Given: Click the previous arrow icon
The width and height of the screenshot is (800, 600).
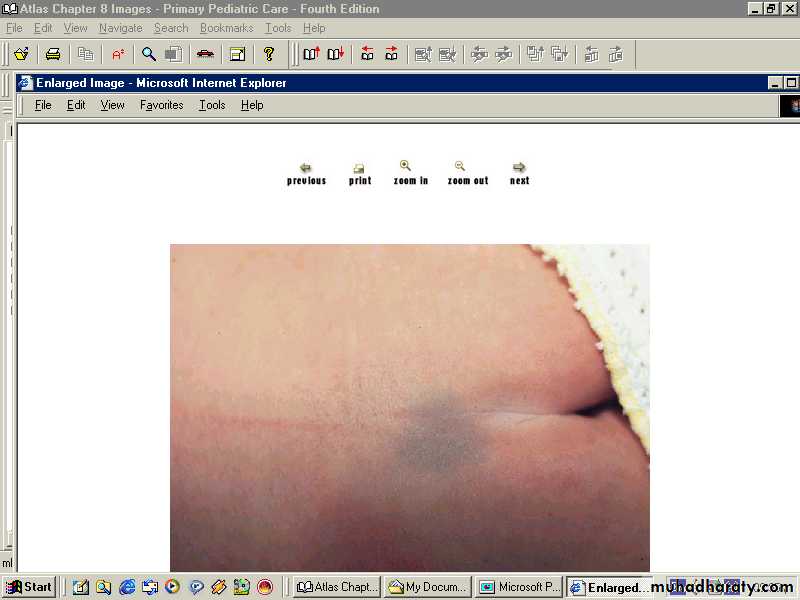Looking at the screenshot, I should pyautogui.click(x=306, y=168).
